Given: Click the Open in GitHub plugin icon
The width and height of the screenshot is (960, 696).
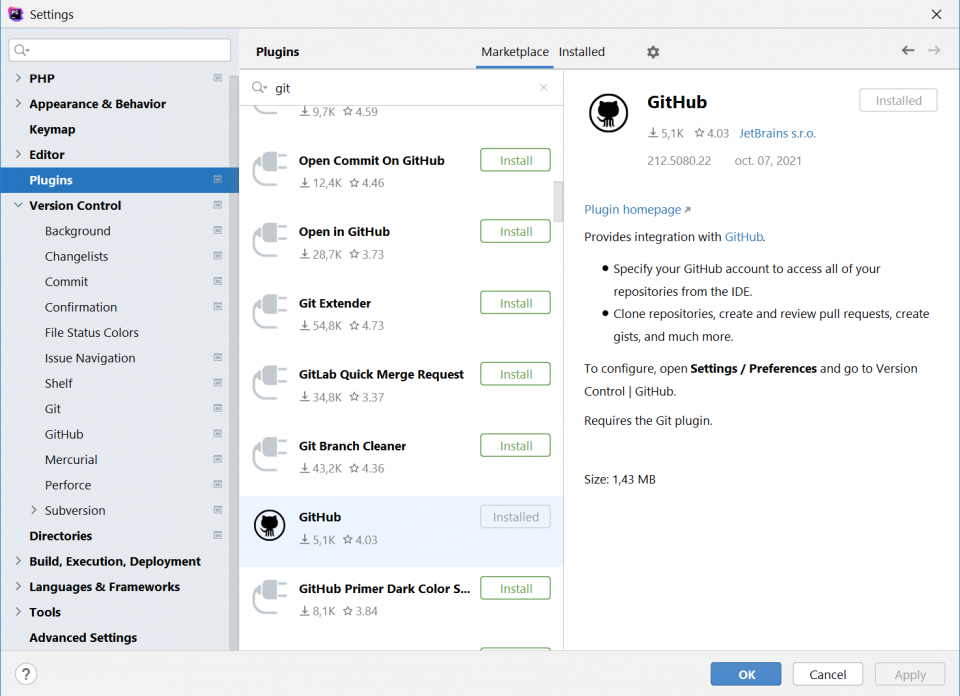Looking at the screenshot, I should point(270,240).
